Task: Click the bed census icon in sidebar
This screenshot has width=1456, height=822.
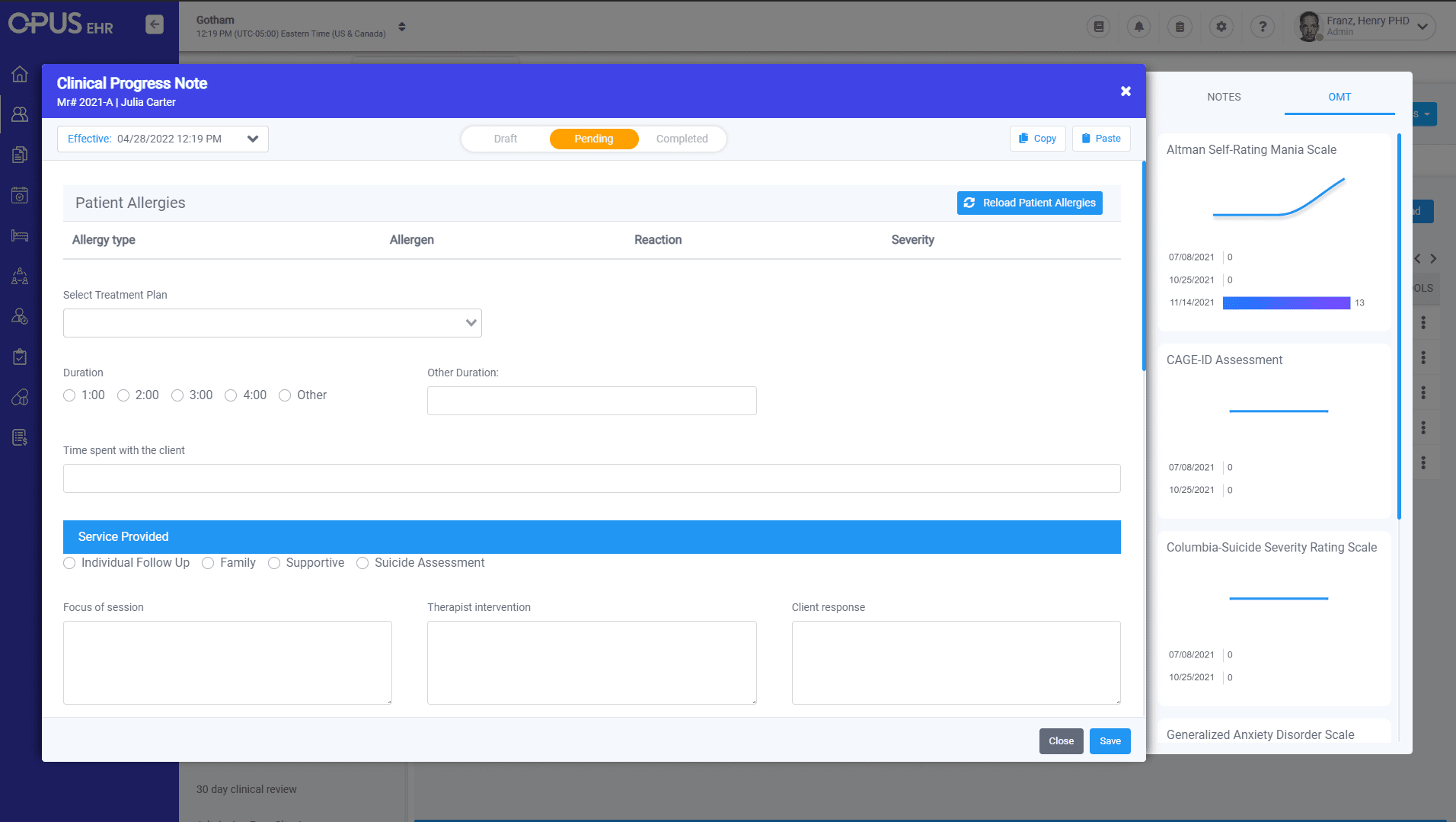Action: pyautogui.click(x=21, y=235)
